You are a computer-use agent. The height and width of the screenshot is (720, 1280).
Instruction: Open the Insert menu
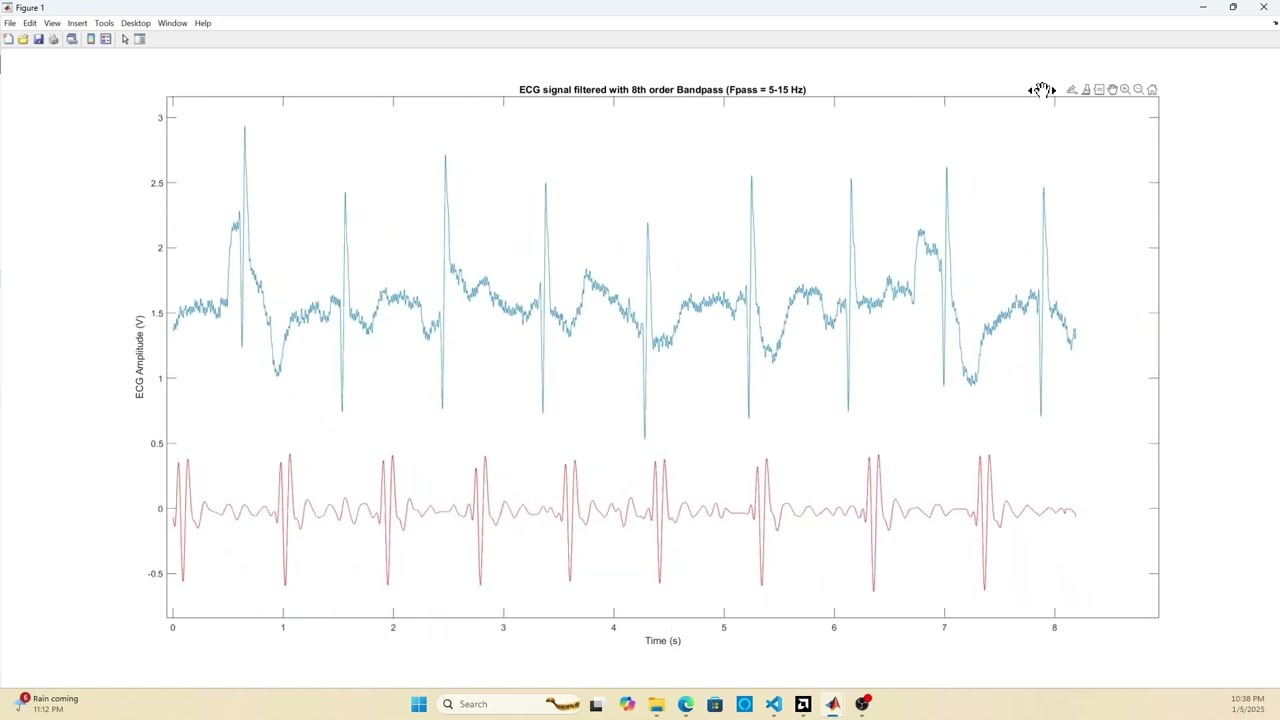[77, 23]
